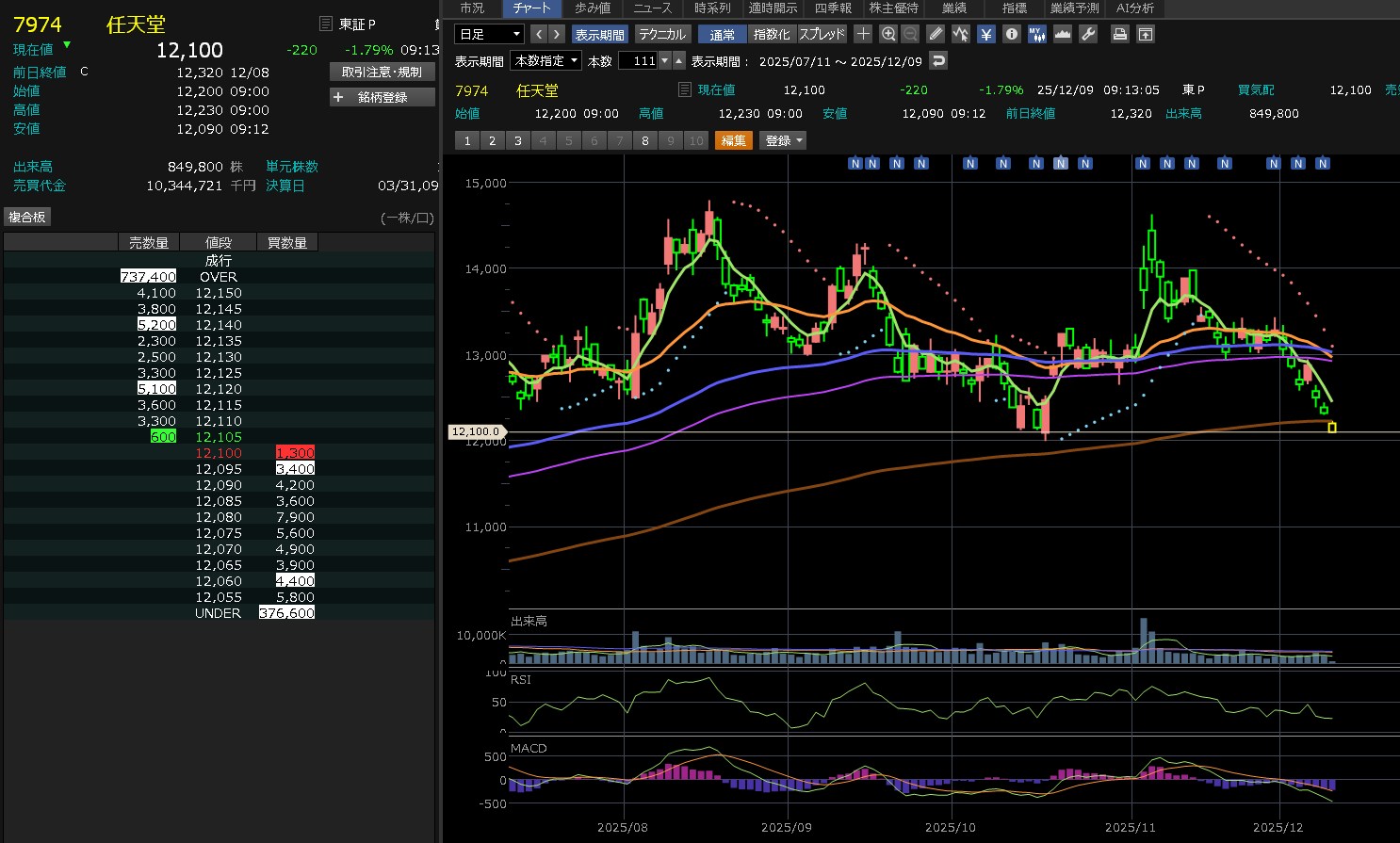
Task: Open the 四季報 tab
Action: tap(833, 8)
